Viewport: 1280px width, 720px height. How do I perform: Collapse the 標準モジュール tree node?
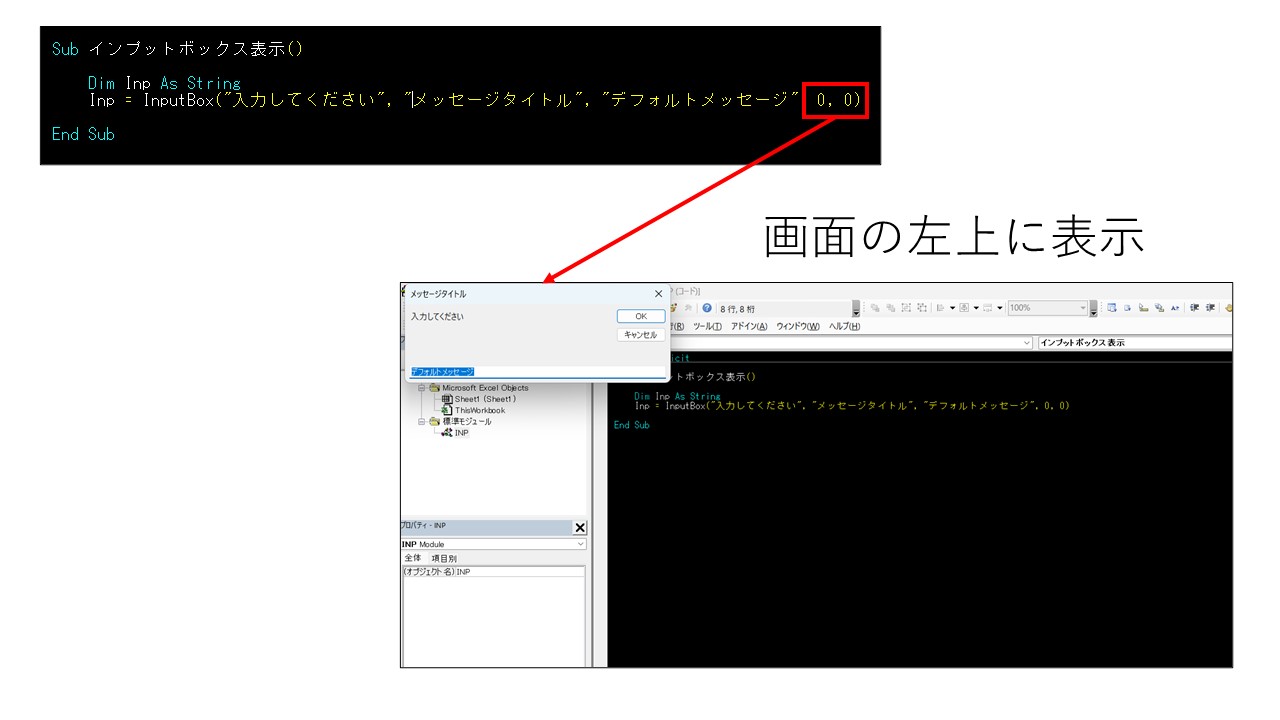(422, 421)
